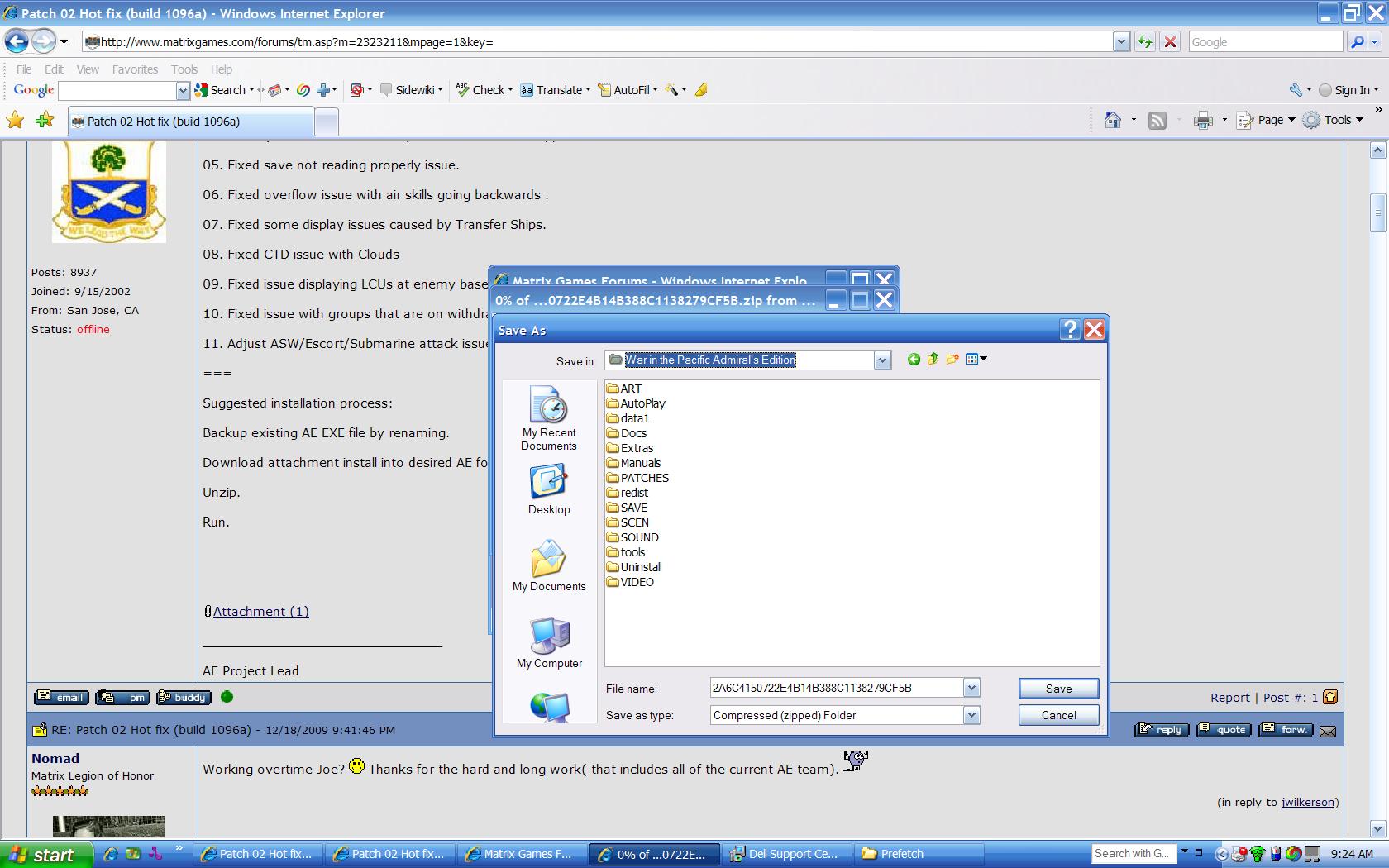Click the Up One Level folder icon

[933, 360]
